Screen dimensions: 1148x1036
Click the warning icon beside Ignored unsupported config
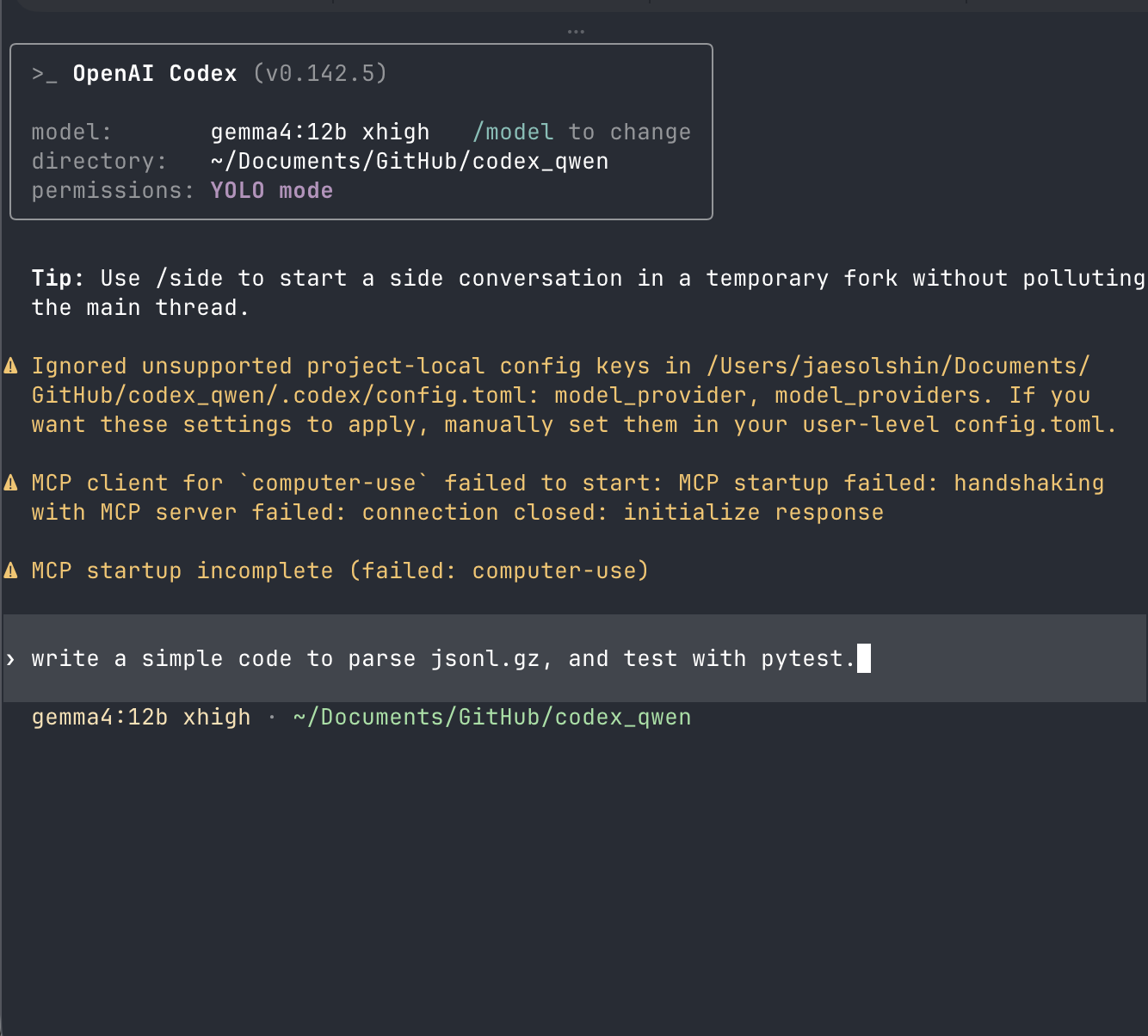(x=11, y=366)
